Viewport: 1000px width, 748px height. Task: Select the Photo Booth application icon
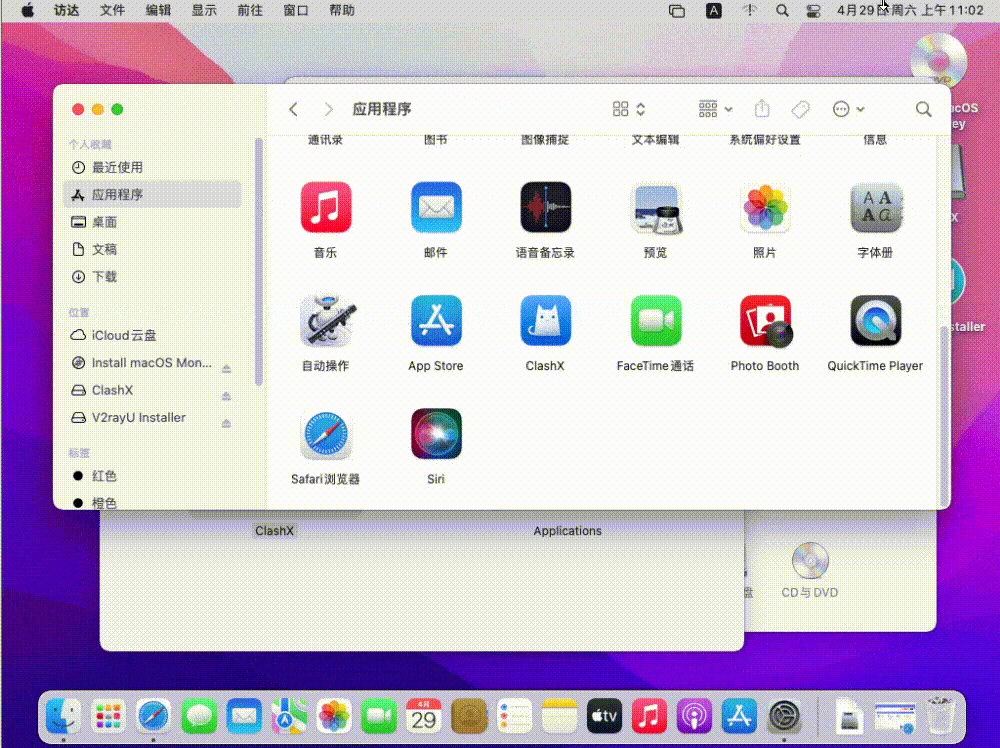(765, 321)
